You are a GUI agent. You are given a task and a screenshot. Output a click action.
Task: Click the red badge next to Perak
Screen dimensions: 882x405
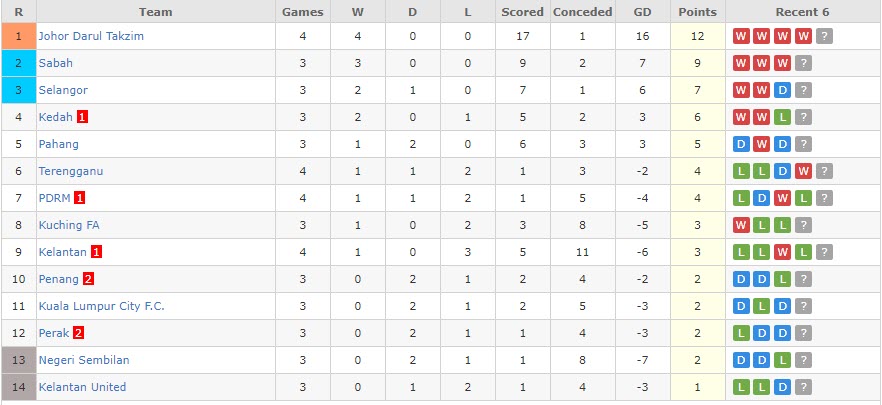[78, 333]
